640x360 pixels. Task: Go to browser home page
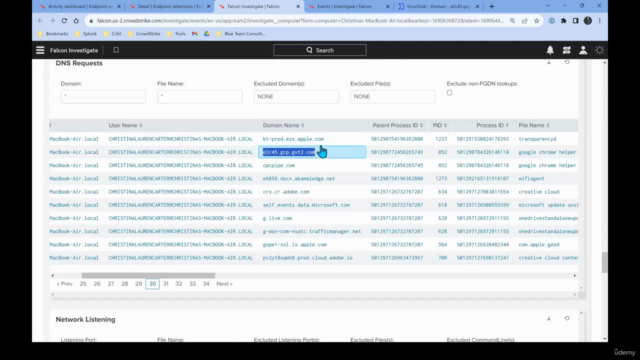point(76,21)
